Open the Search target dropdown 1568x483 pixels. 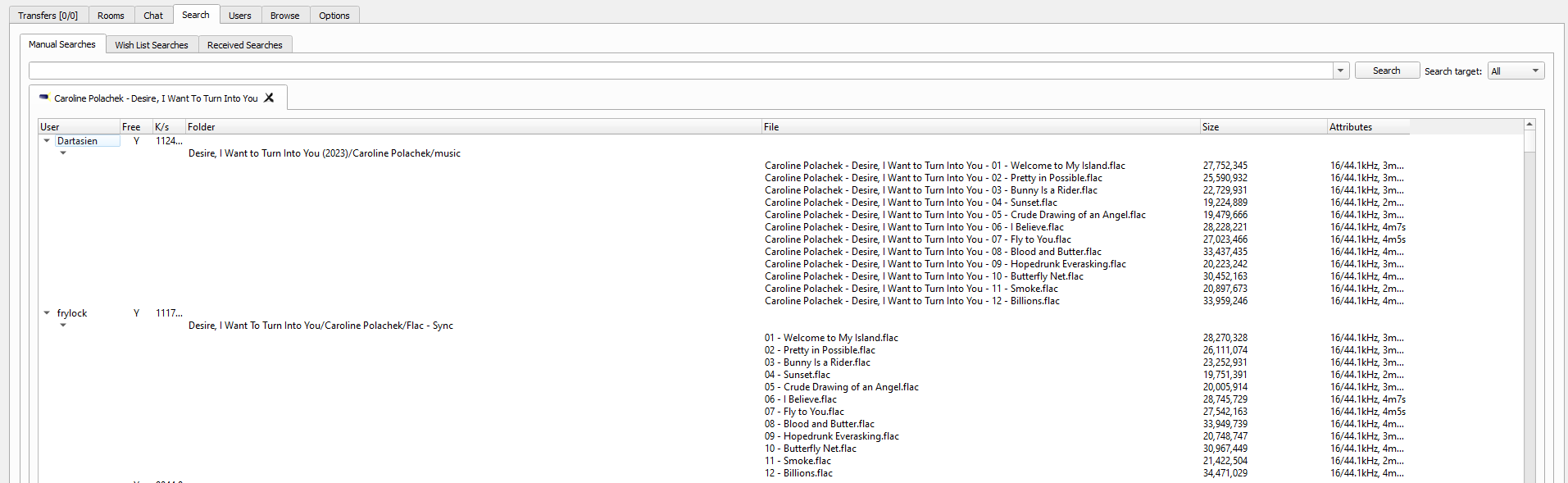pyautogui.click(x=1516, y=71)
